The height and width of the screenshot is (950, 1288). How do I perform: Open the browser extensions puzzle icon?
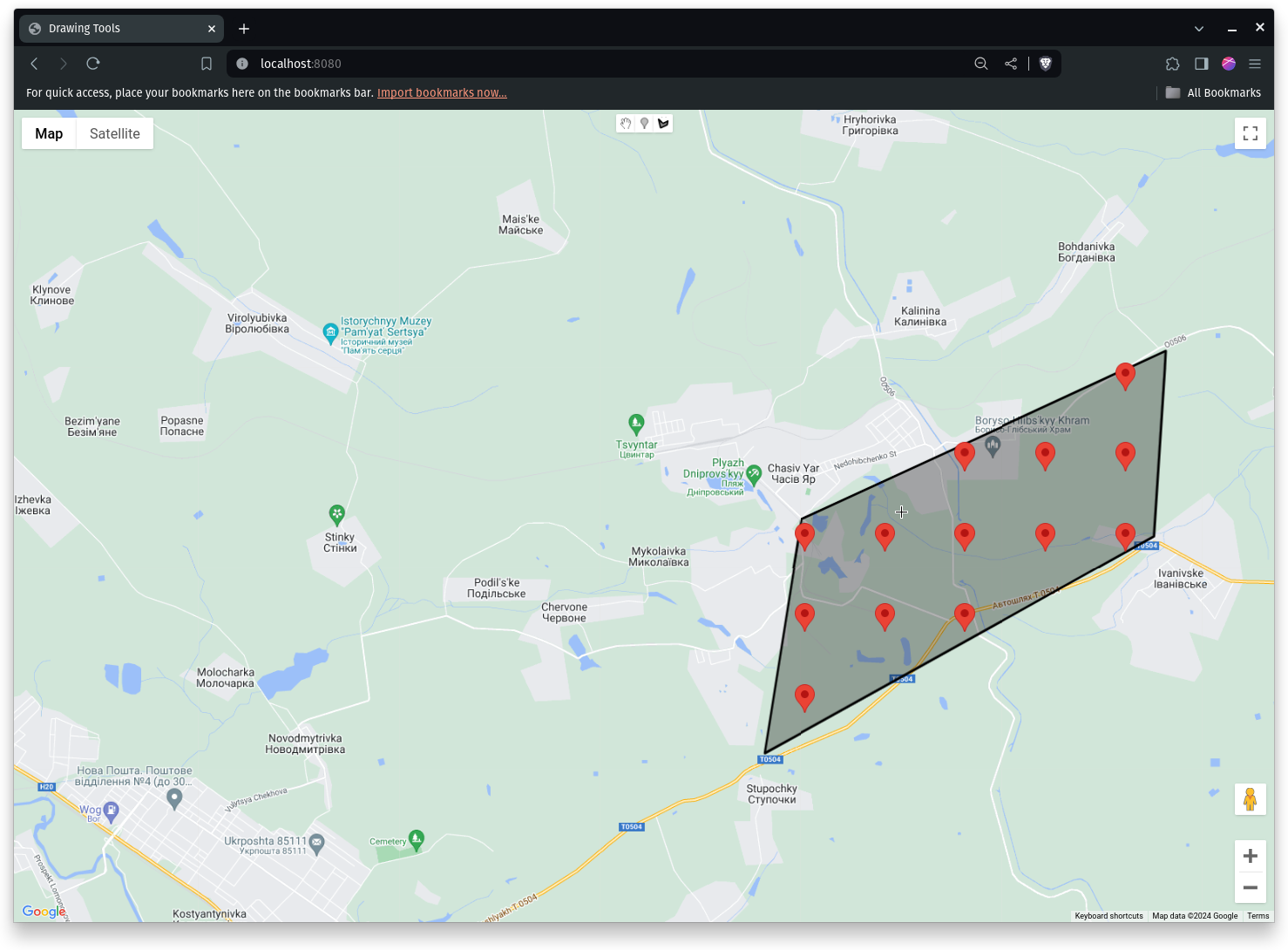[x=1173, y=64]
